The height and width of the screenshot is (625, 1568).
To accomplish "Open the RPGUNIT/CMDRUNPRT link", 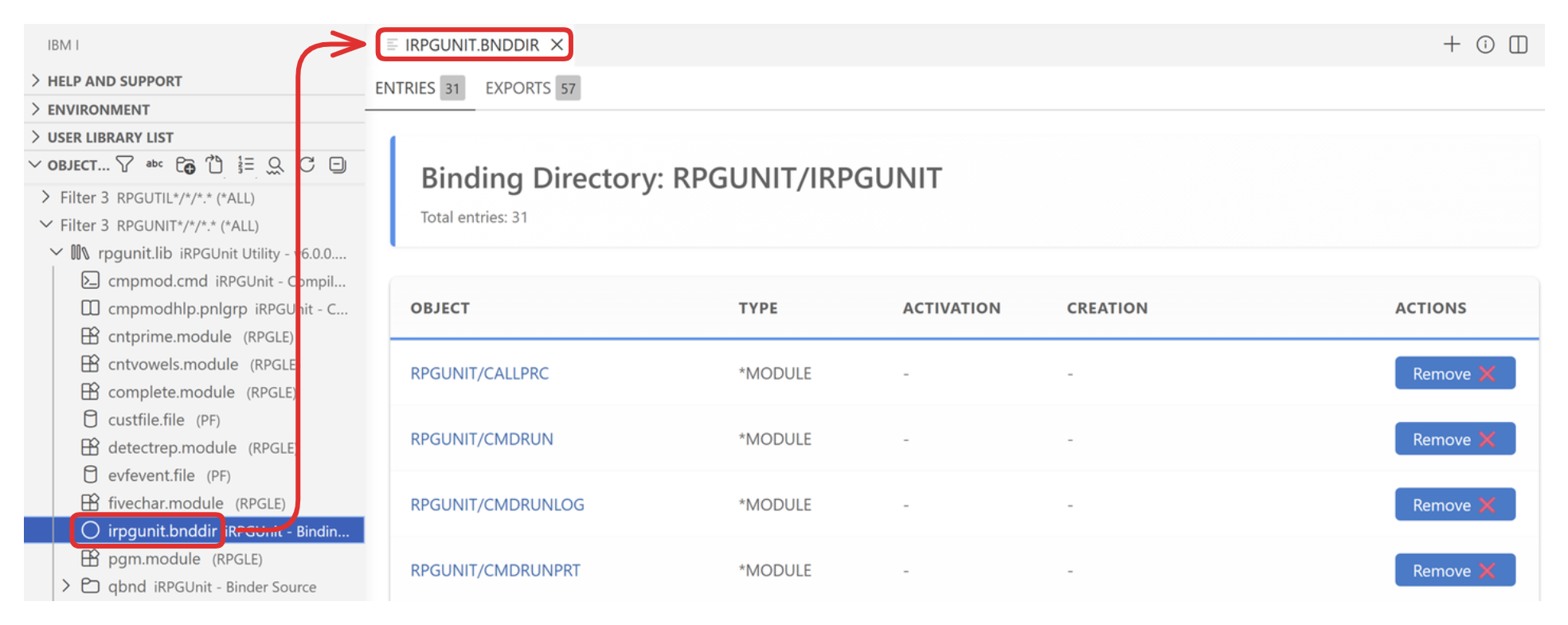I will (x=495, y=571).
